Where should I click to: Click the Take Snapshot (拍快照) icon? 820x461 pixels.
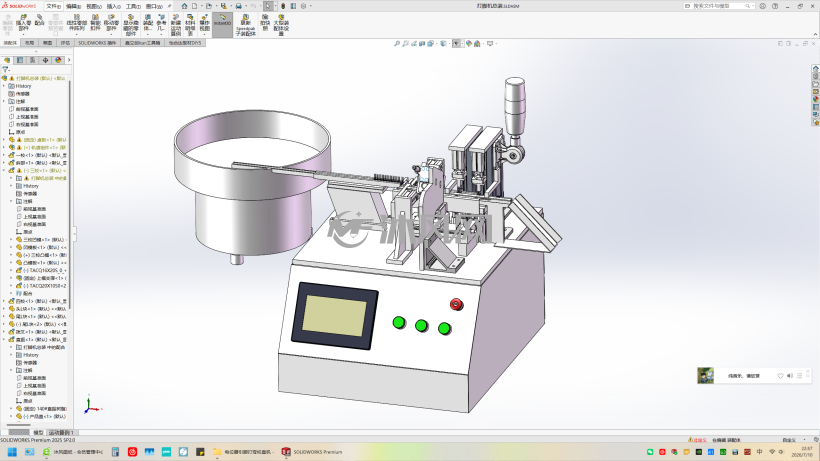(265, 22)
